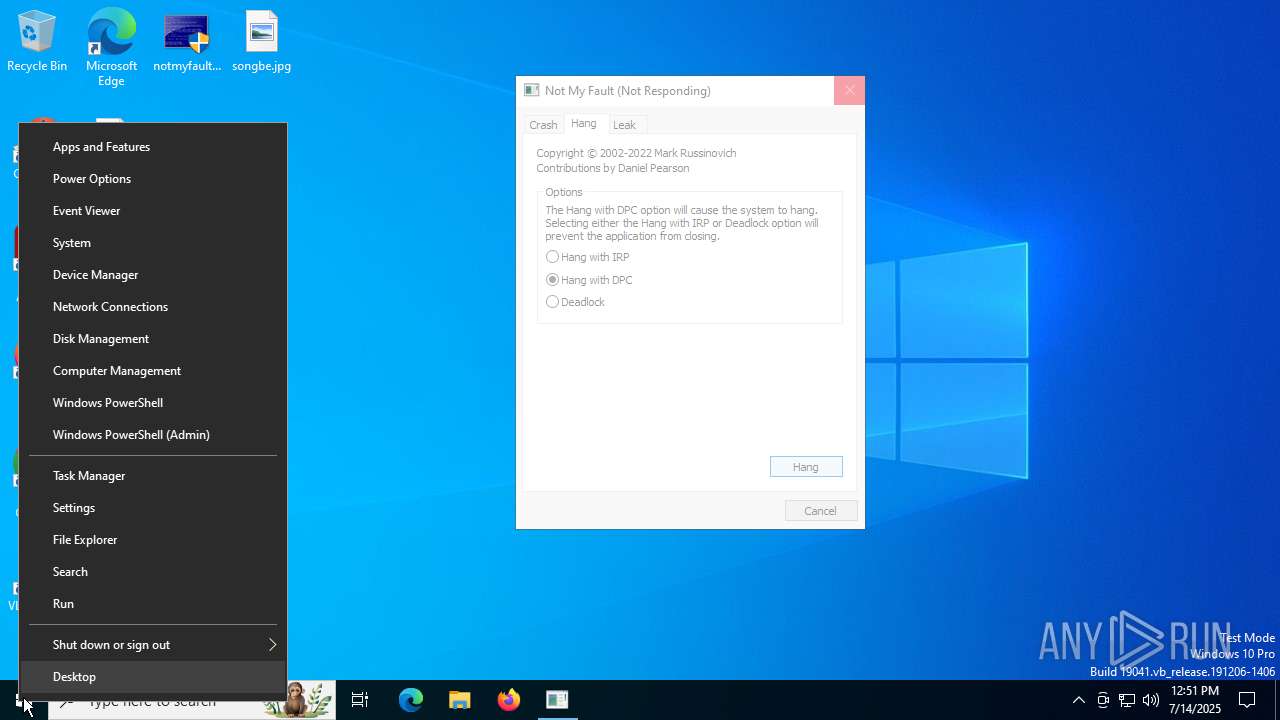The image size is (1280, 720).
Task: Select Not My Fault taskbar button
Action: pos(557,700)
